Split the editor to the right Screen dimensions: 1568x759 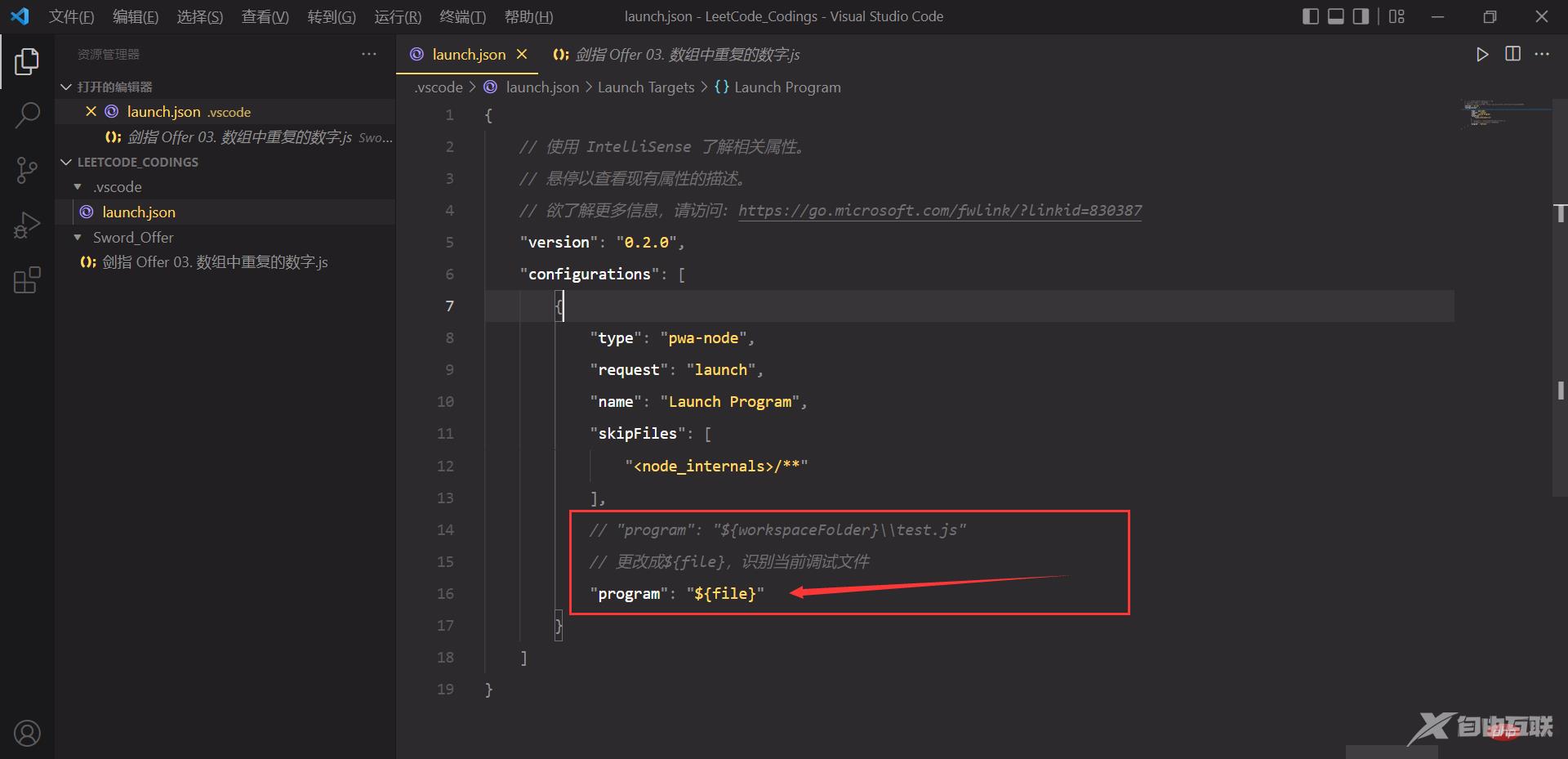(x=1512, y=54)
